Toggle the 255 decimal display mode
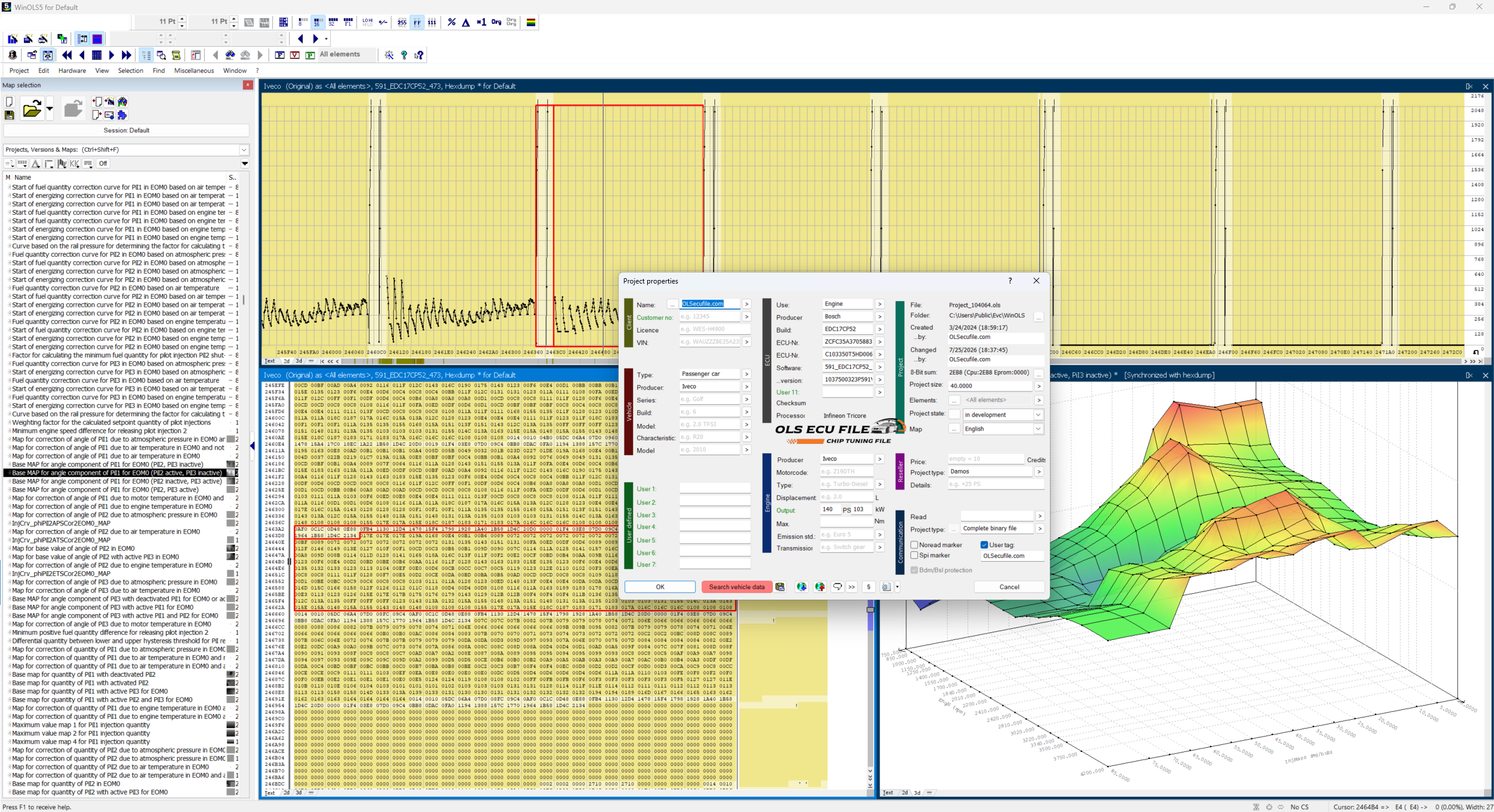1494x812 pixels. (x=402, y=22)
